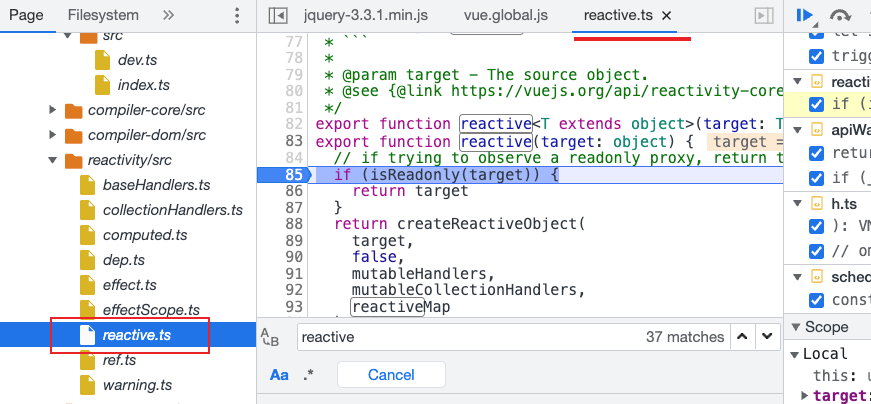Collapse the Scope section

tap(797, 327)
